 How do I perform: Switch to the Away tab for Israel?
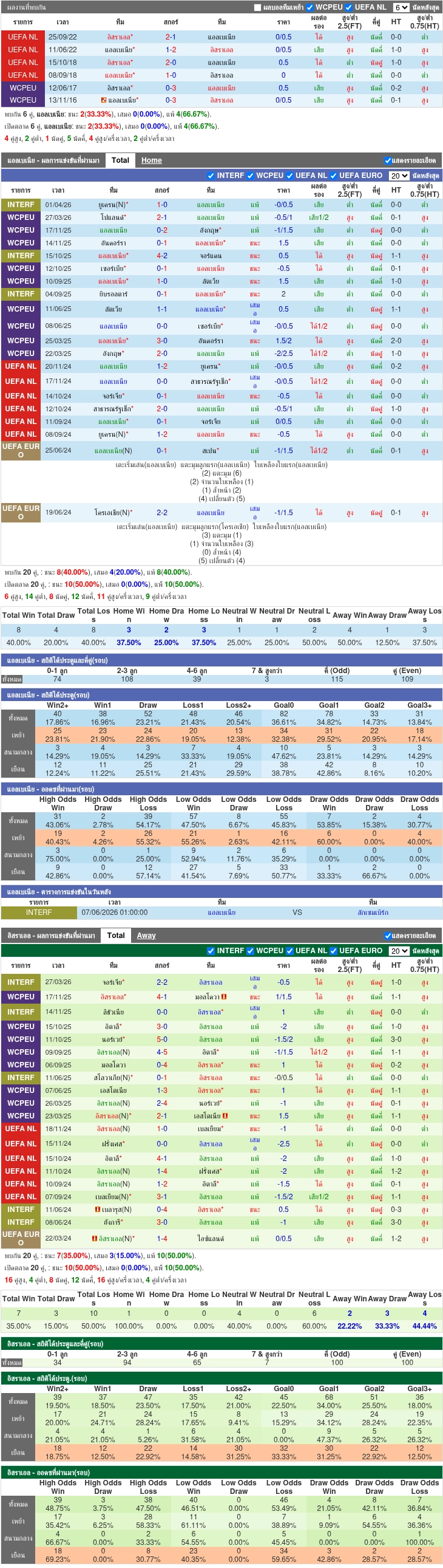(146, 936)
